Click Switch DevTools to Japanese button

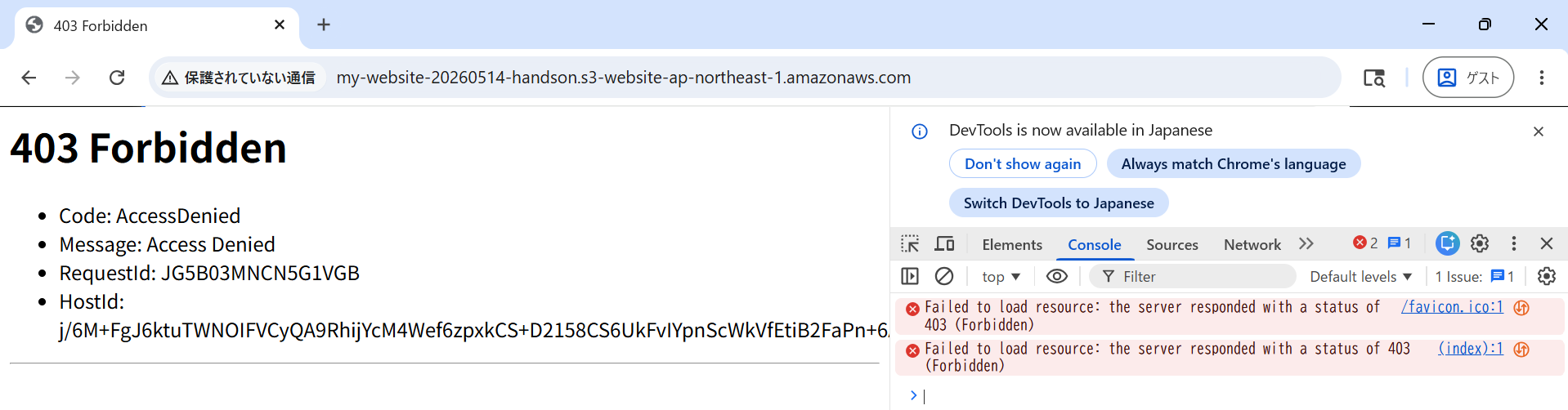click(x=1059, y=203)
